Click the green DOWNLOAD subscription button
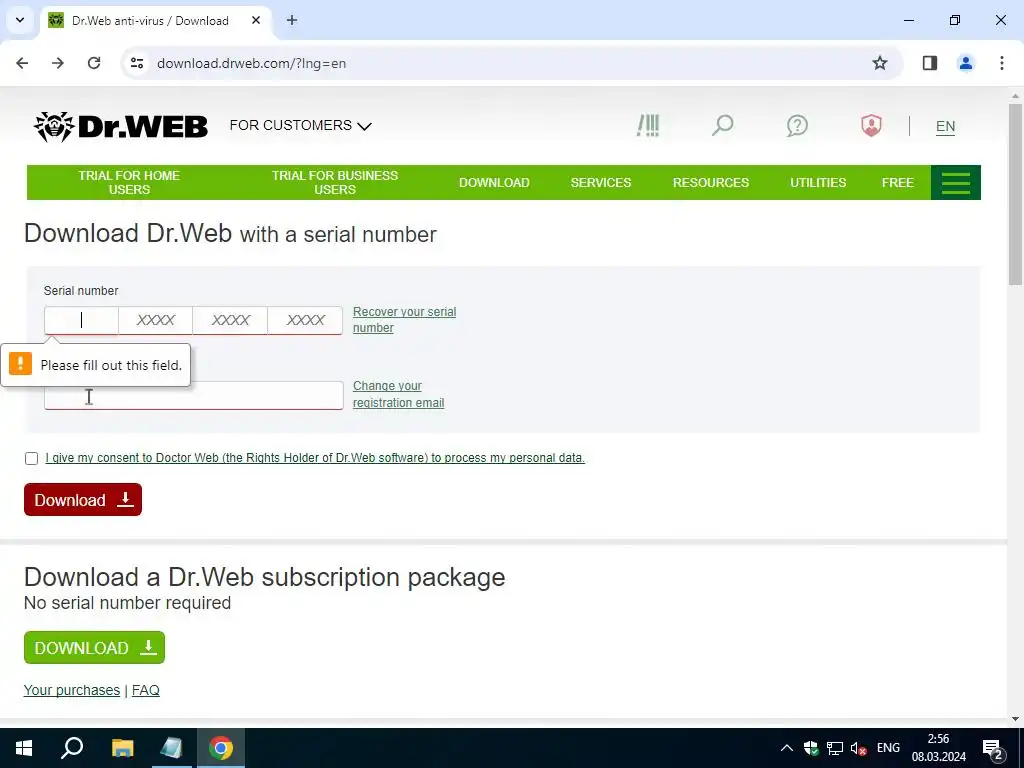The width and height of the screenshot is (1024, 768). click(95, 648)
